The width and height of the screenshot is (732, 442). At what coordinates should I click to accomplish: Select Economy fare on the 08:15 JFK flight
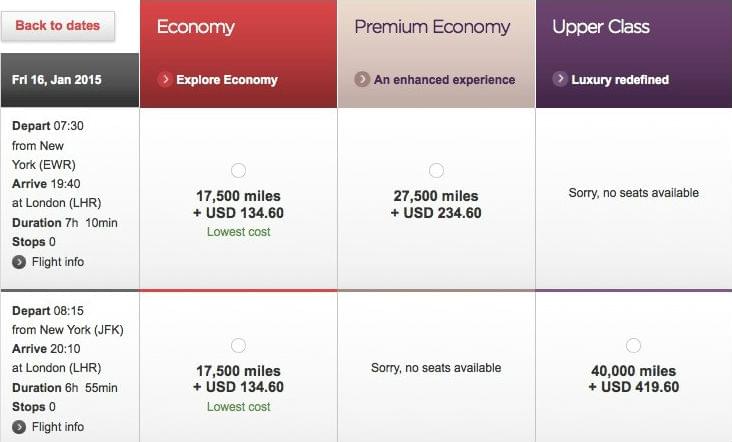point(239,345)
